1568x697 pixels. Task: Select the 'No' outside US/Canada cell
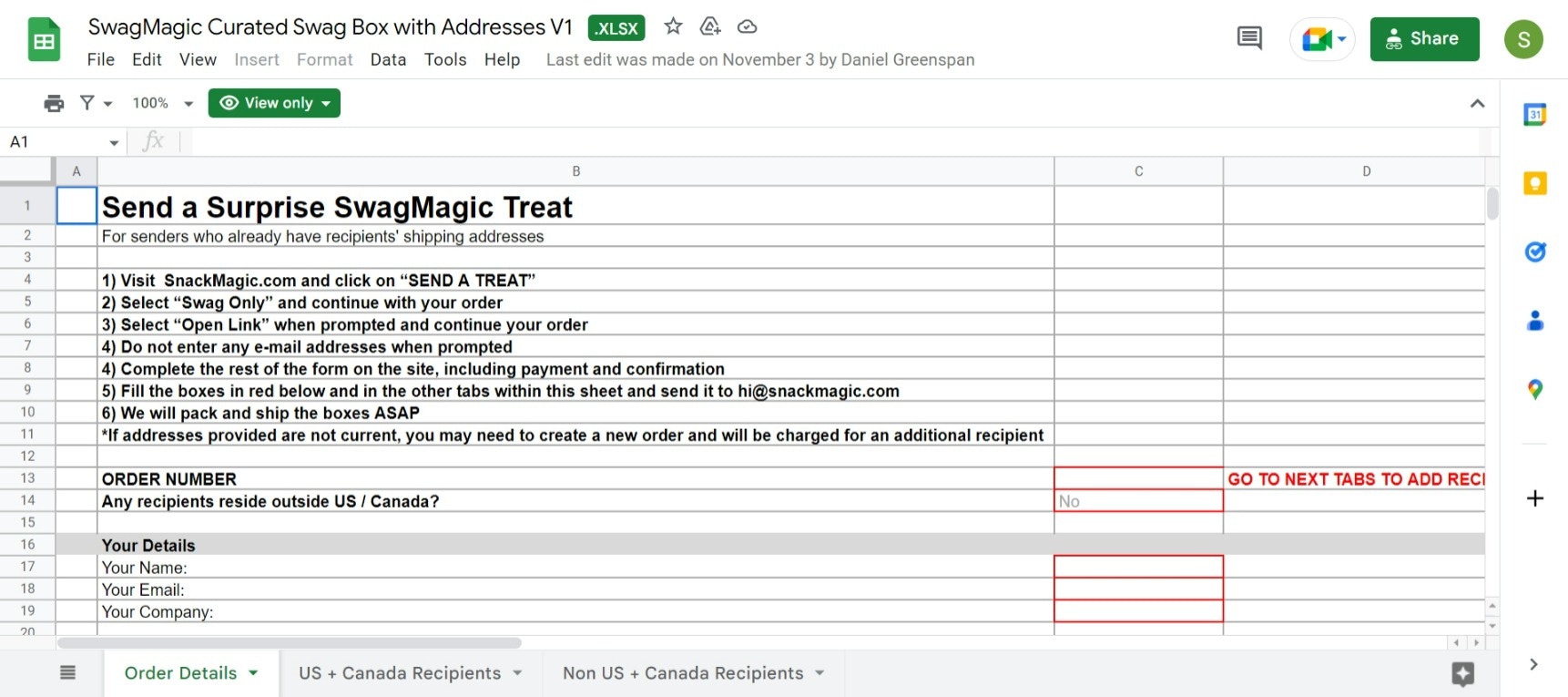(1138, 500)
